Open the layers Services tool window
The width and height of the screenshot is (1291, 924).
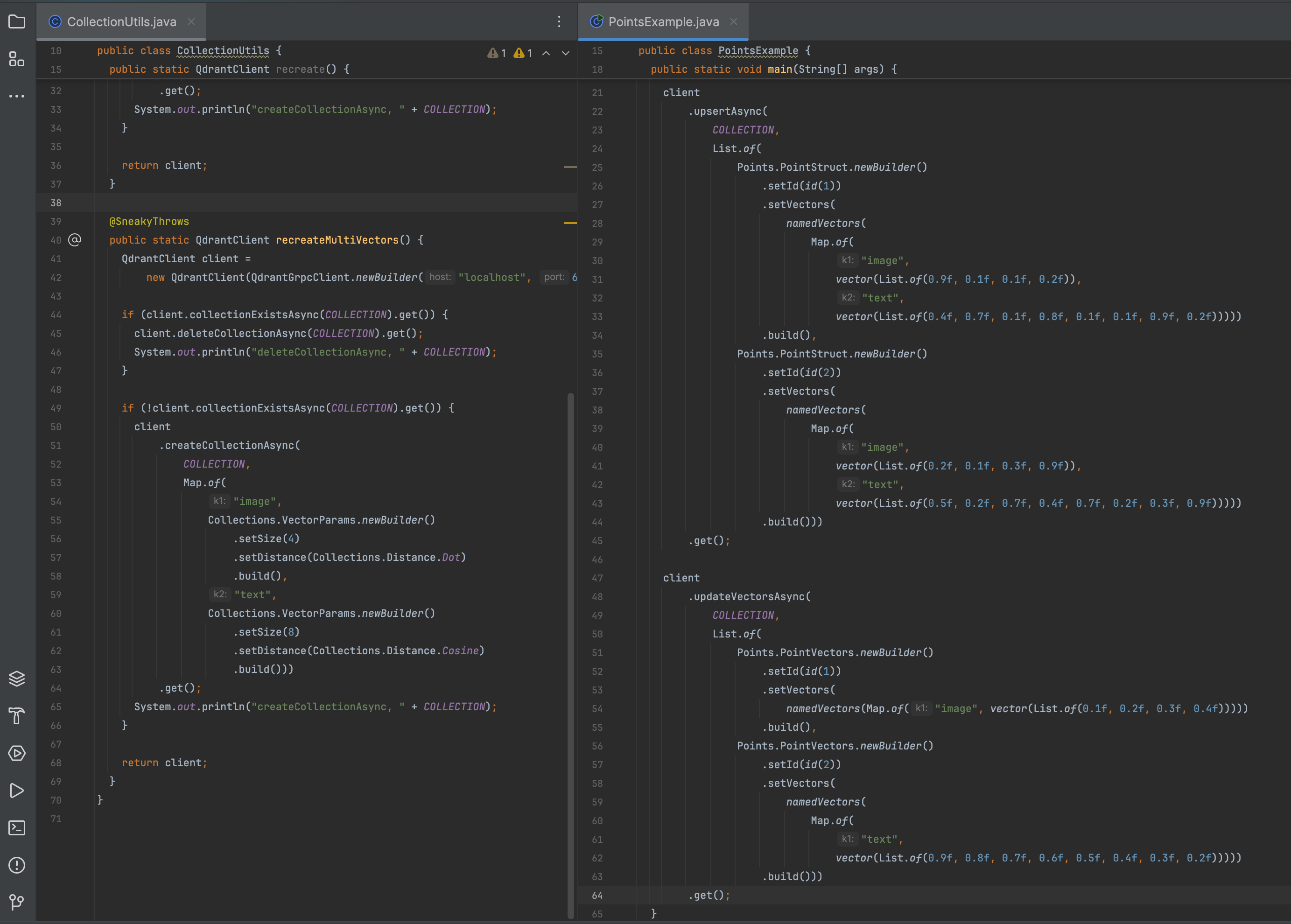17,679
